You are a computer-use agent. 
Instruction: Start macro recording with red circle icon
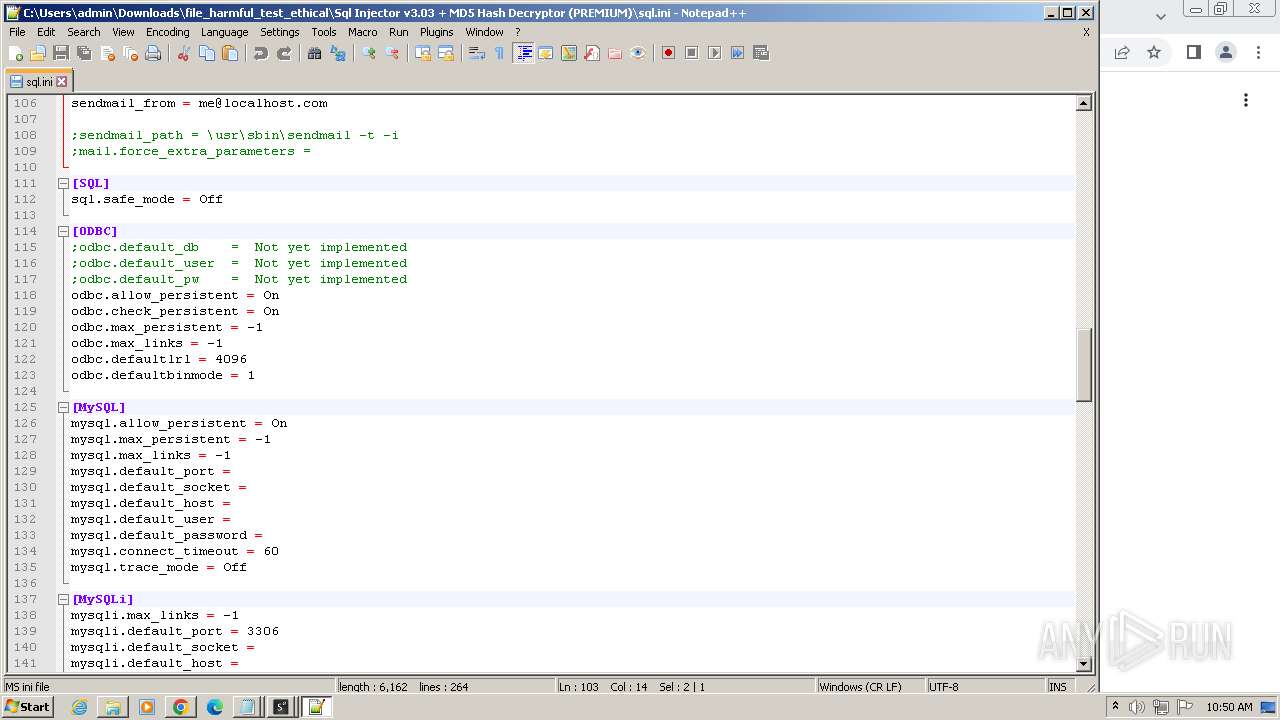pos(669,53)
